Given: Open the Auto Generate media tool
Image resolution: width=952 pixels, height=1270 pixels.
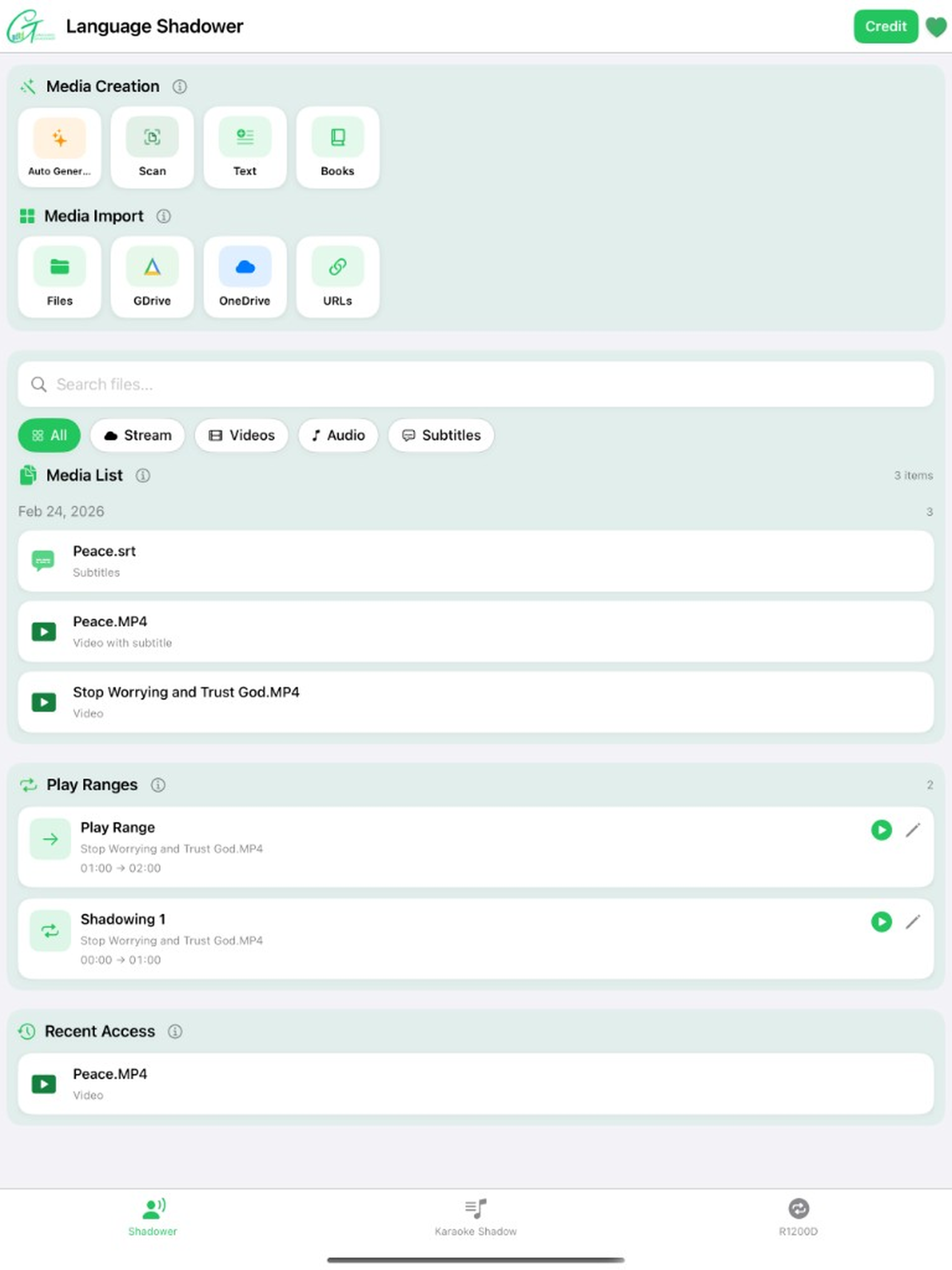Looking at the screenshot, I should tap(59, 147).
